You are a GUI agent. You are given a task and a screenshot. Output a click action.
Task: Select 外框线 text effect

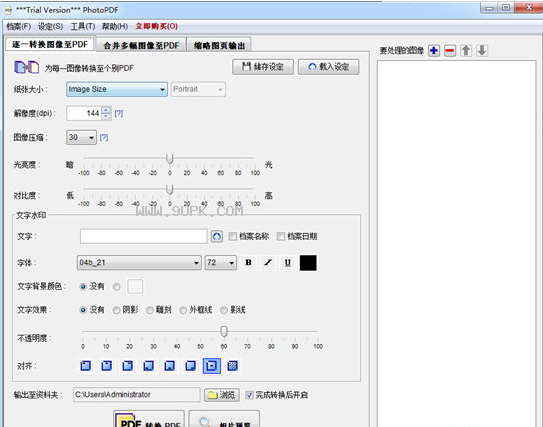[183, 310]
